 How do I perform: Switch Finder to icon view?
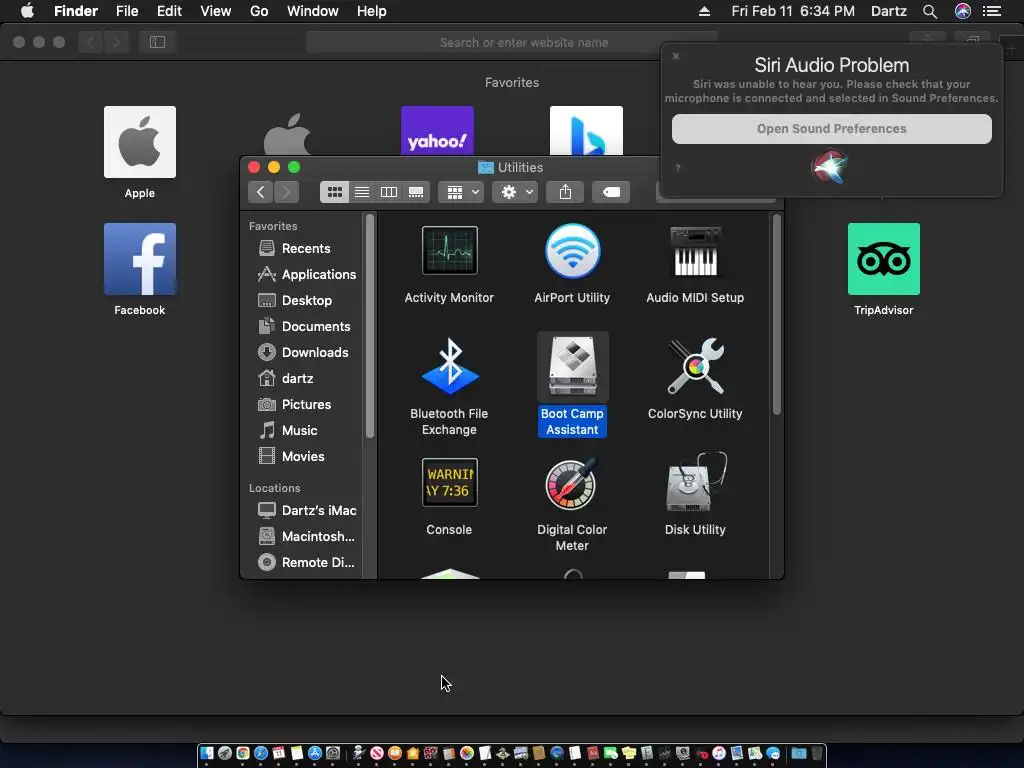click(x=334, y=192)
